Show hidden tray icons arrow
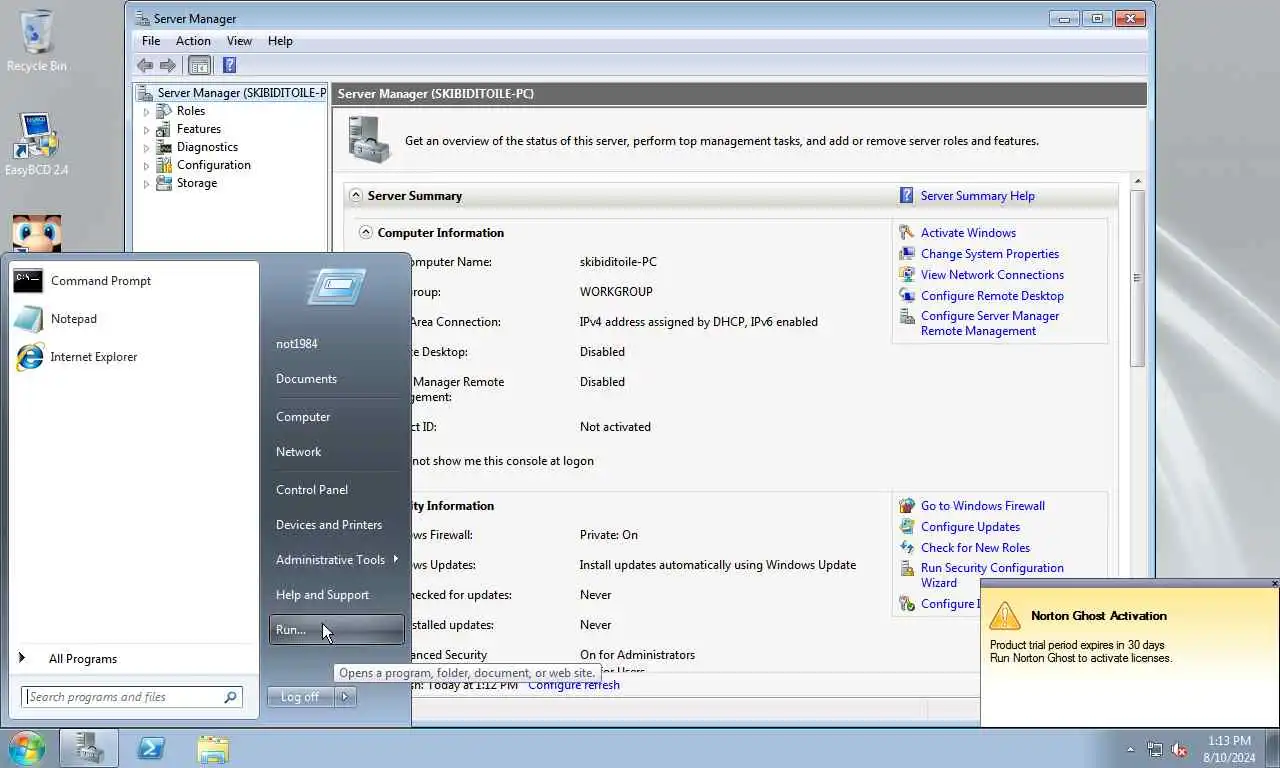1280x768 pixels. pos(1130,749)
